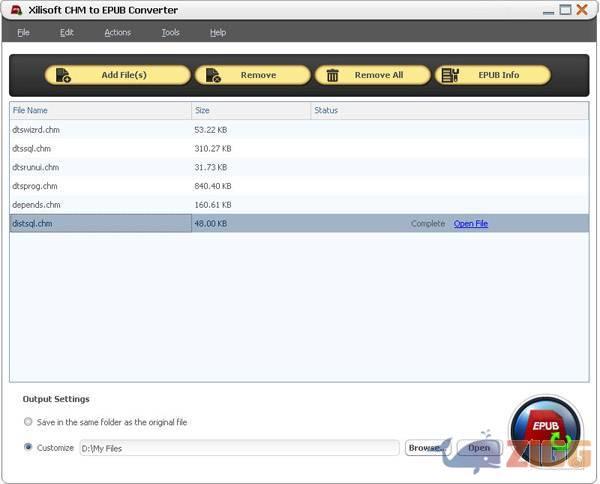Minimize the converter window
Screen dimensions: 600x484
tap(548, 11)
